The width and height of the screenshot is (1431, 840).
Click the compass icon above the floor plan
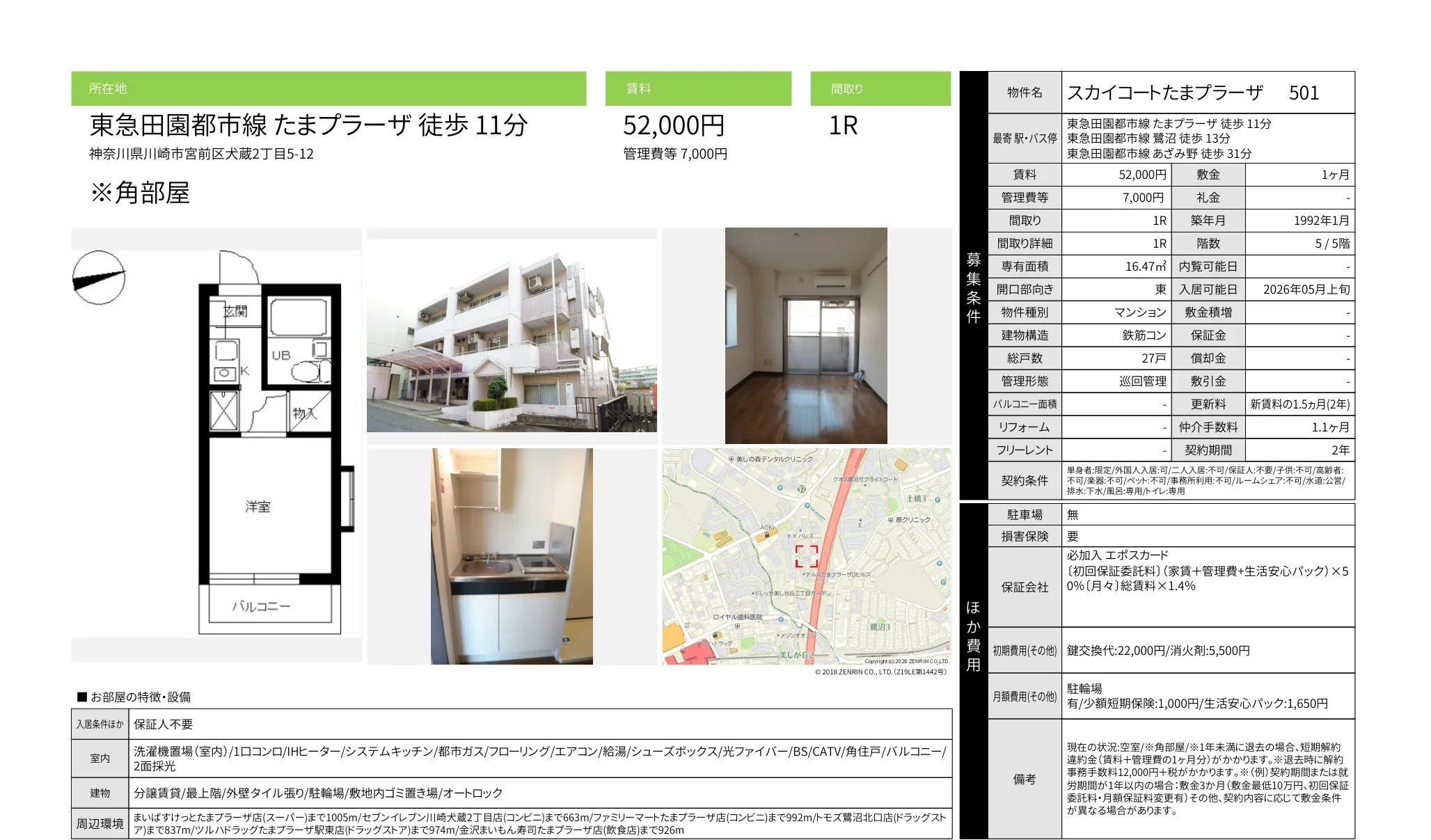click(99, 277)
